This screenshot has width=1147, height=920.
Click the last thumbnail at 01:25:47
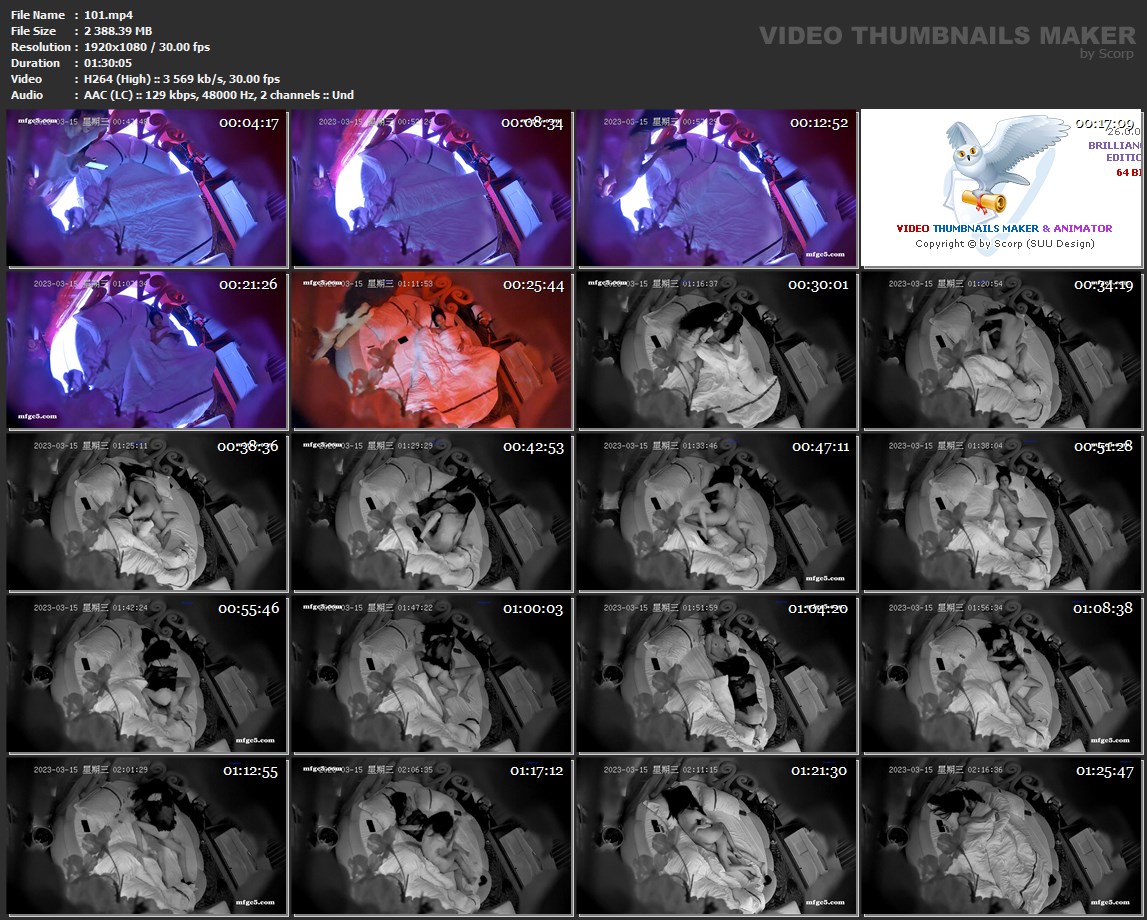(1001, 836)
